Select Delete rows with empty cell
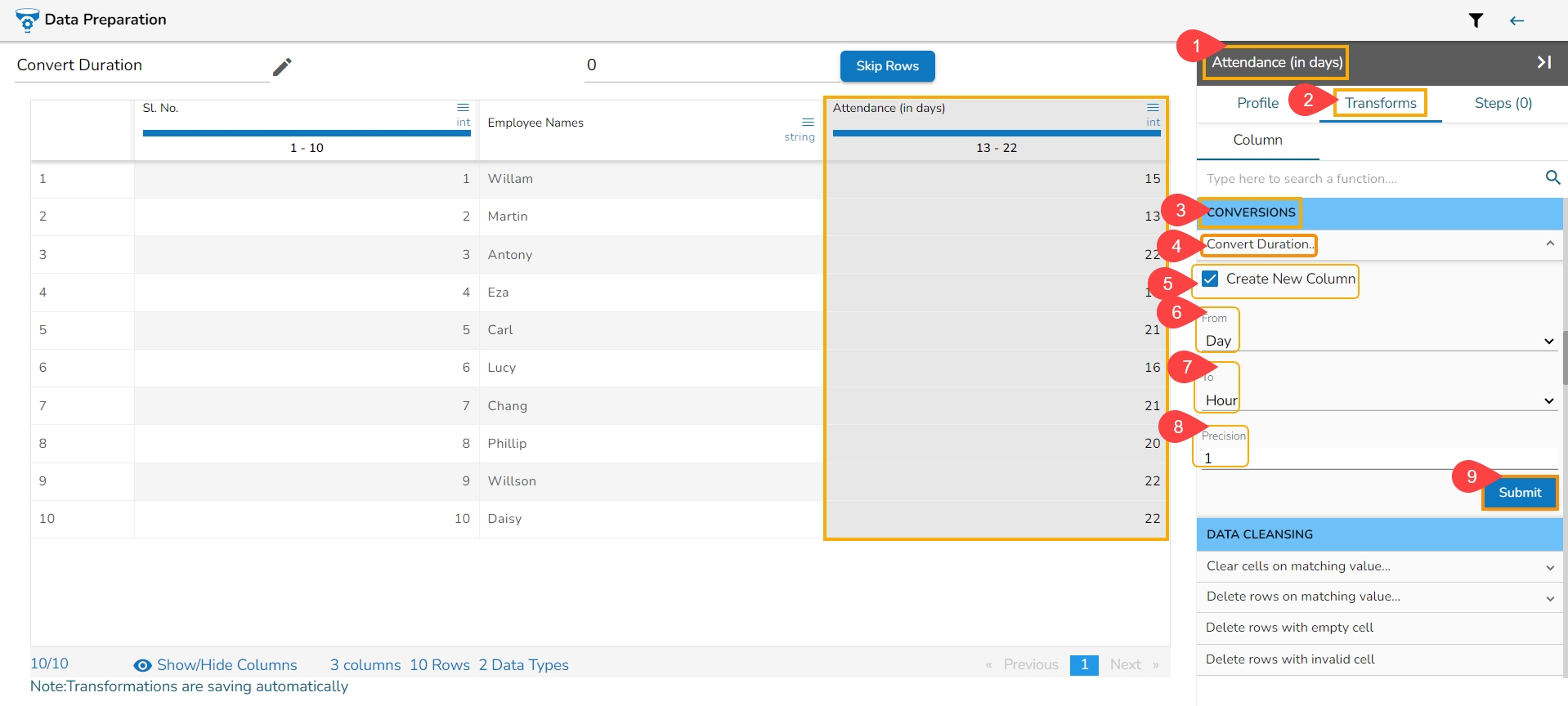 click(1289, 628)
